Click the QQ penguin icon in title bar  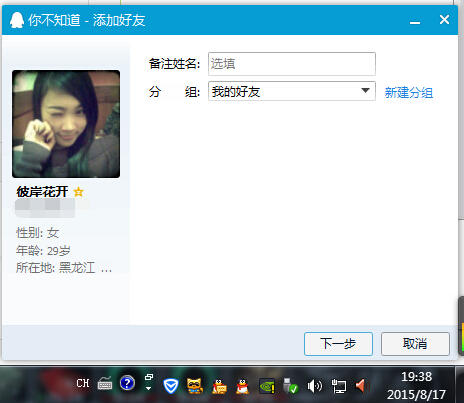coord(16,20)
